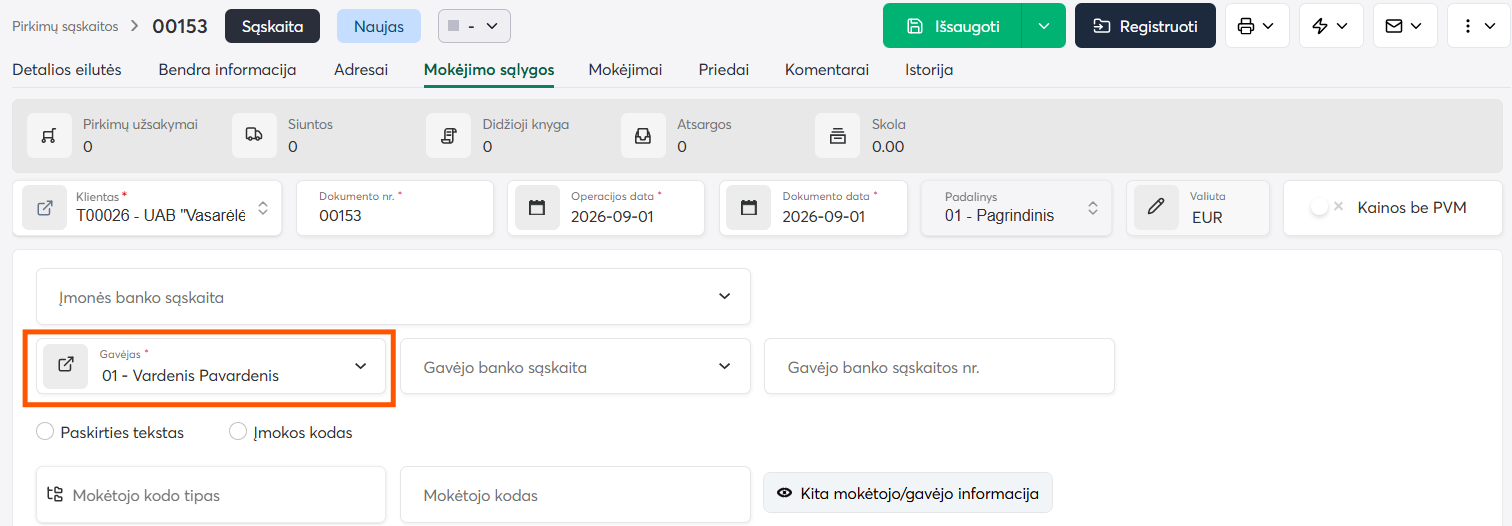Viewport: 1512px width, 526px height.
Task: Go to the Priedai tab
Action: 724,70
